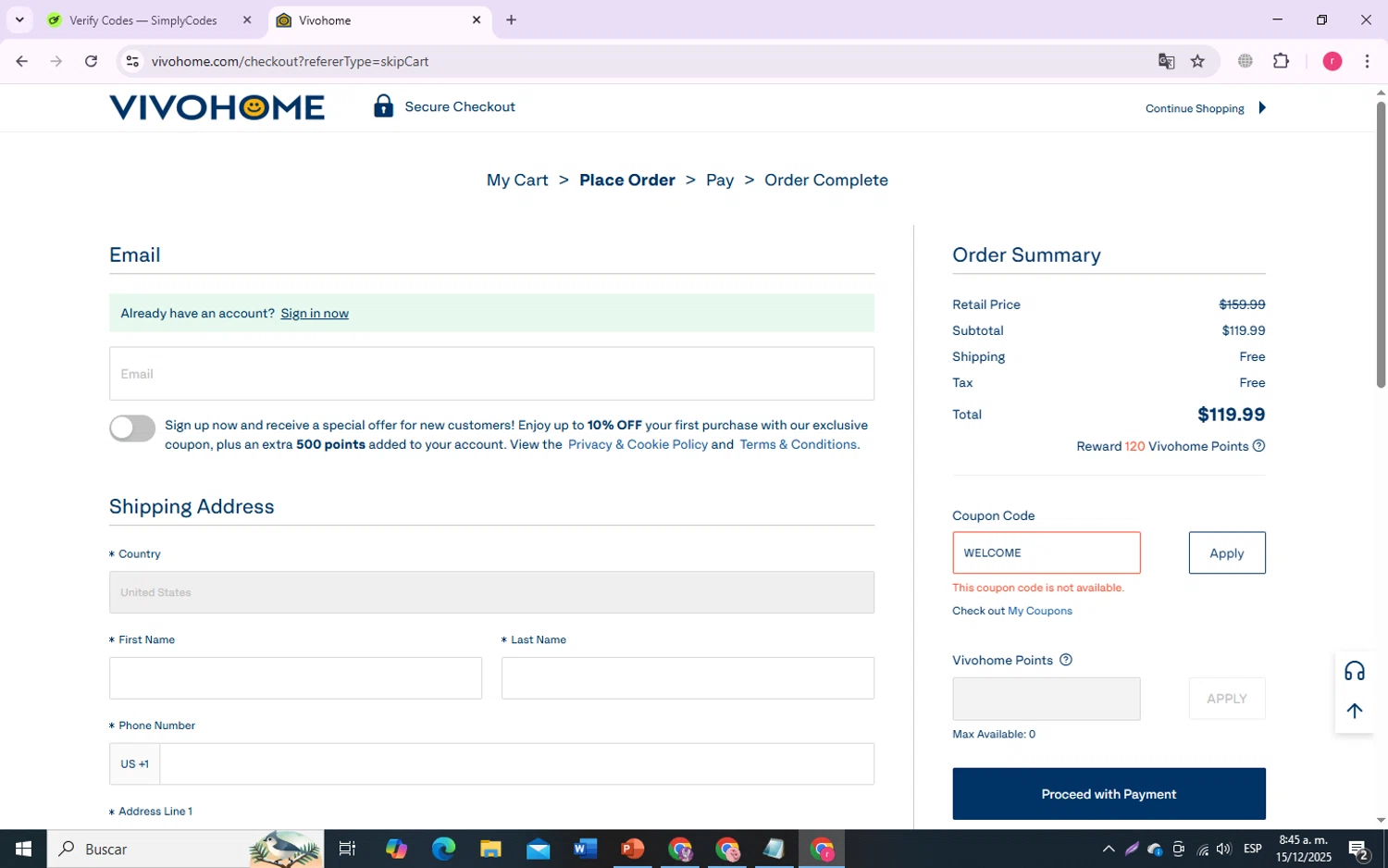The height and width of the screenshot is (868, 1388).
Task: Open Task View in taskbar
Action: click(348, 849)
